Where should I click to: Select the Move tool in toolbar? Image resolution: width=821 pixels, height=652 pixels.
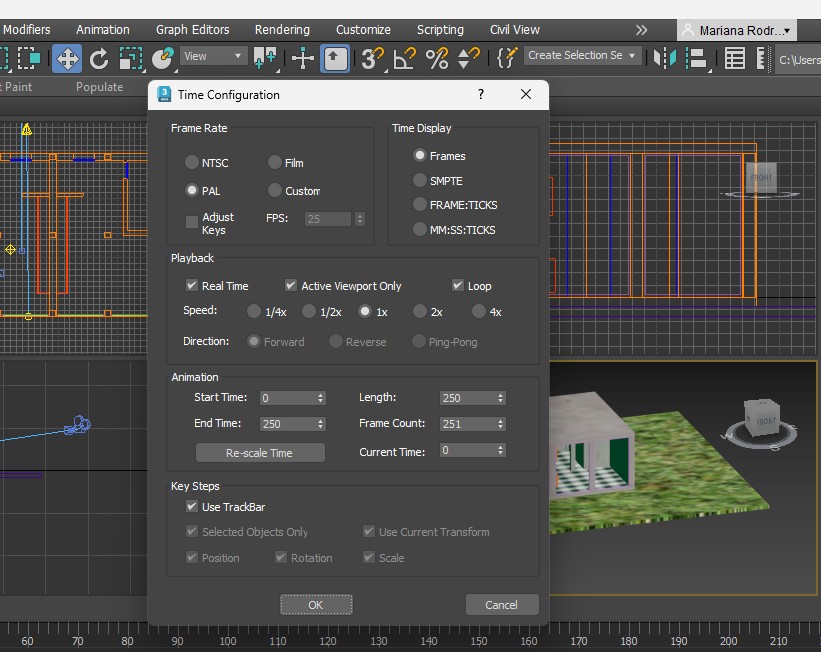[x=67, y=58]
